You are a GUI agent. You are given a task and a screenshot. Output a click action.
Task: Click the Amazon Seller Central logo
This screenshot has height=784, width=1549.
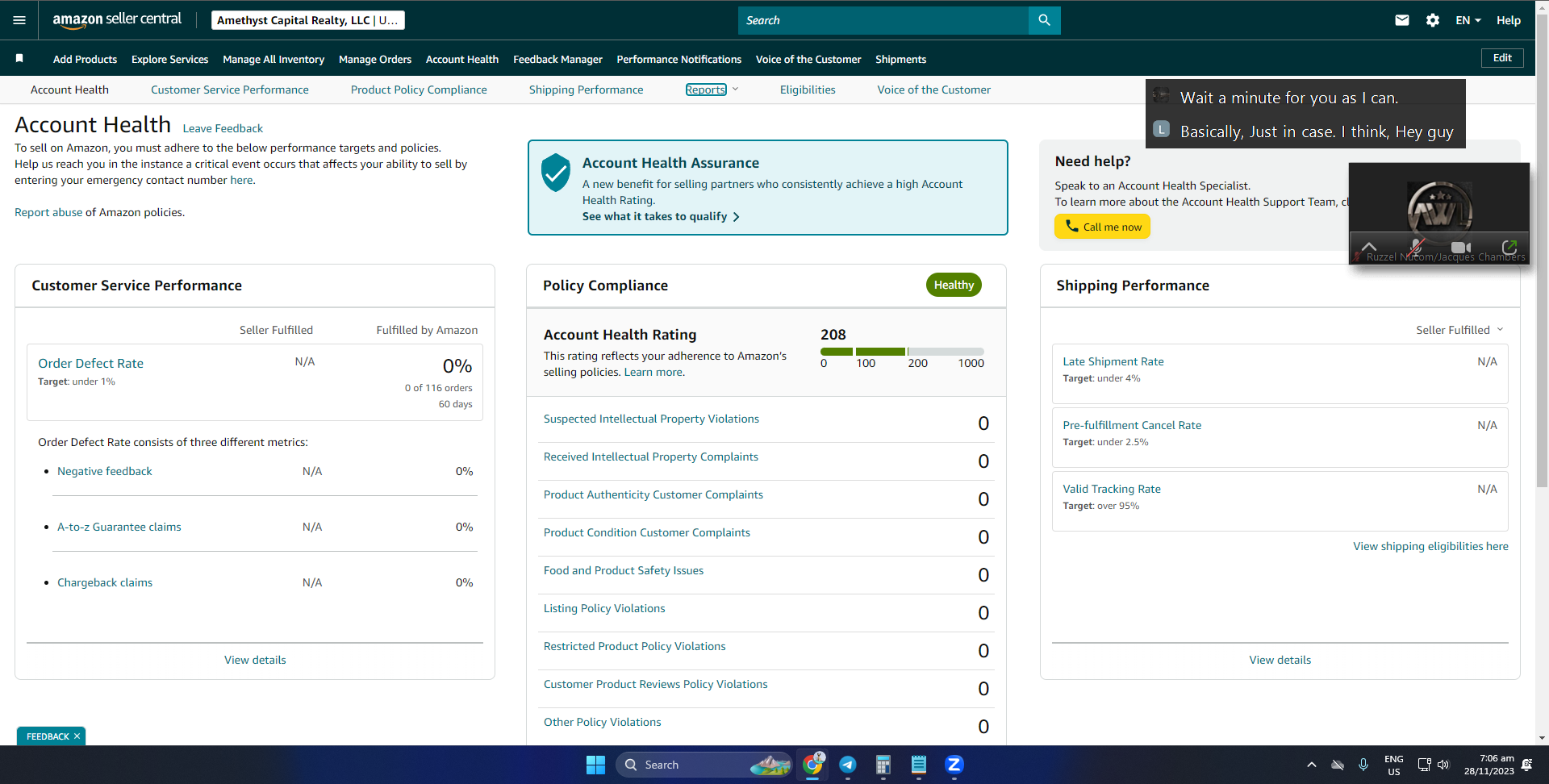tap(117, 20)
